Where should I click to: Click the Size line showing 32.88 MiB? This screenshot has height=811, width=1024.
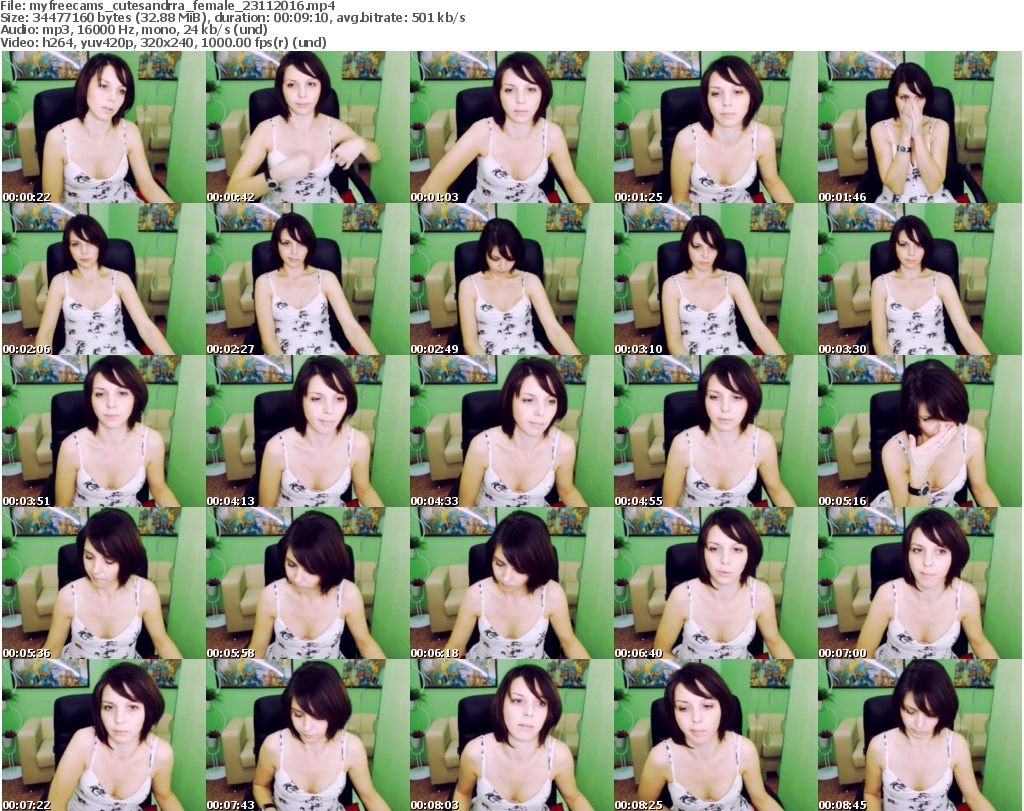232,18
